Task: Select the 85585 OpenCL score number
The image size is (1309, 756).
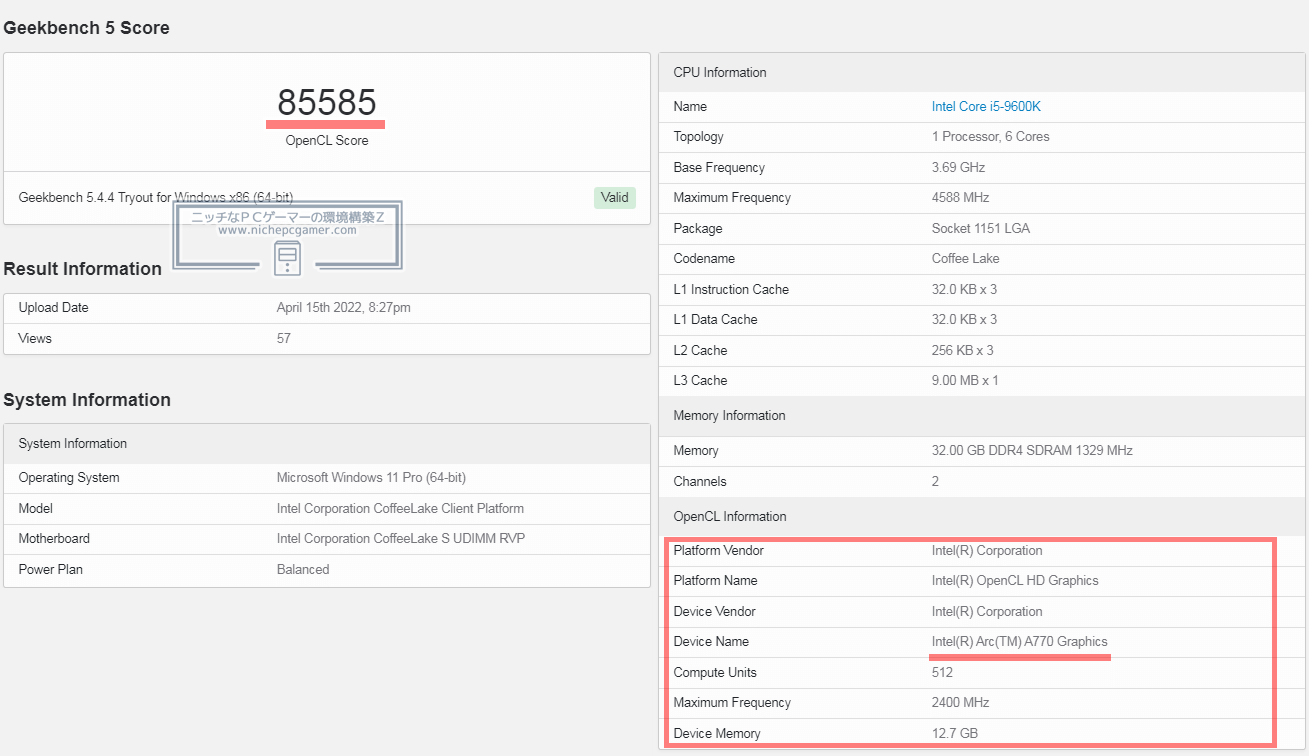Action: point(327,103)
